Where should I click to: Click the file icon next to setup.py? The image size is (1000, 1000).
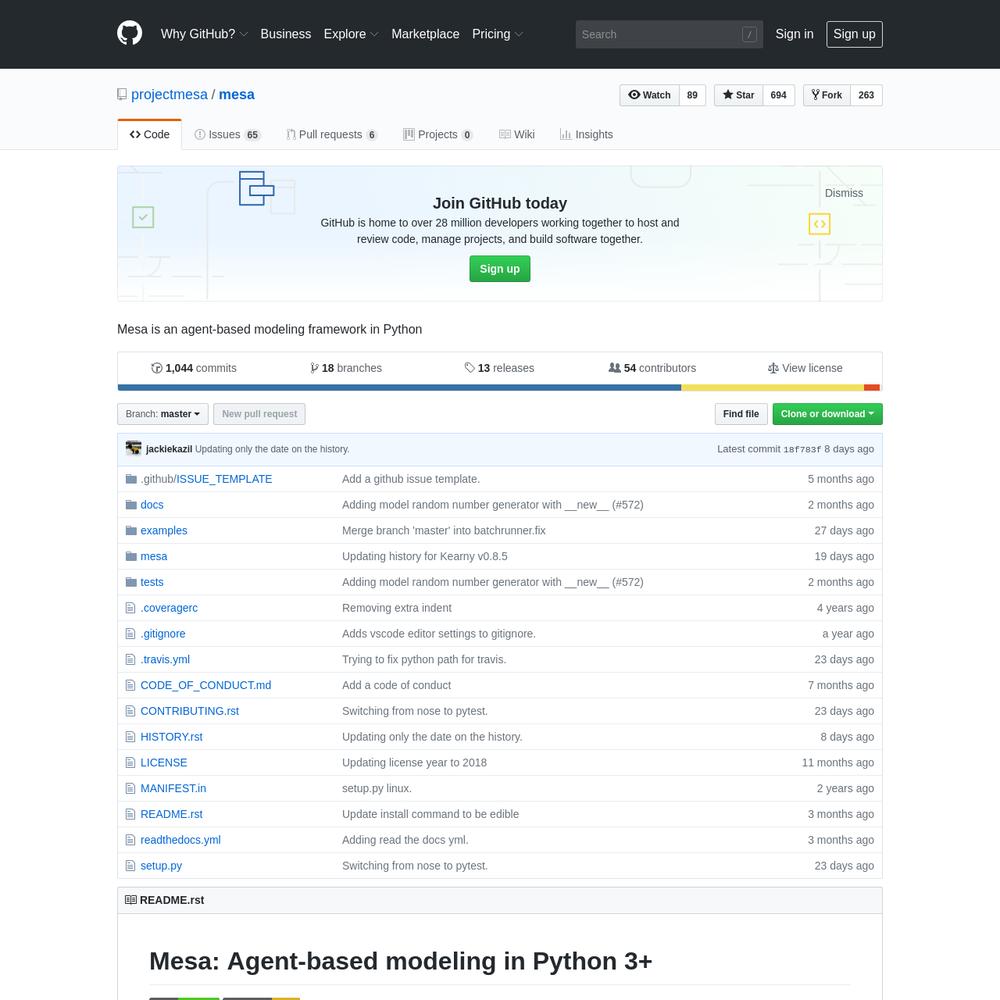tap(131, 866)
